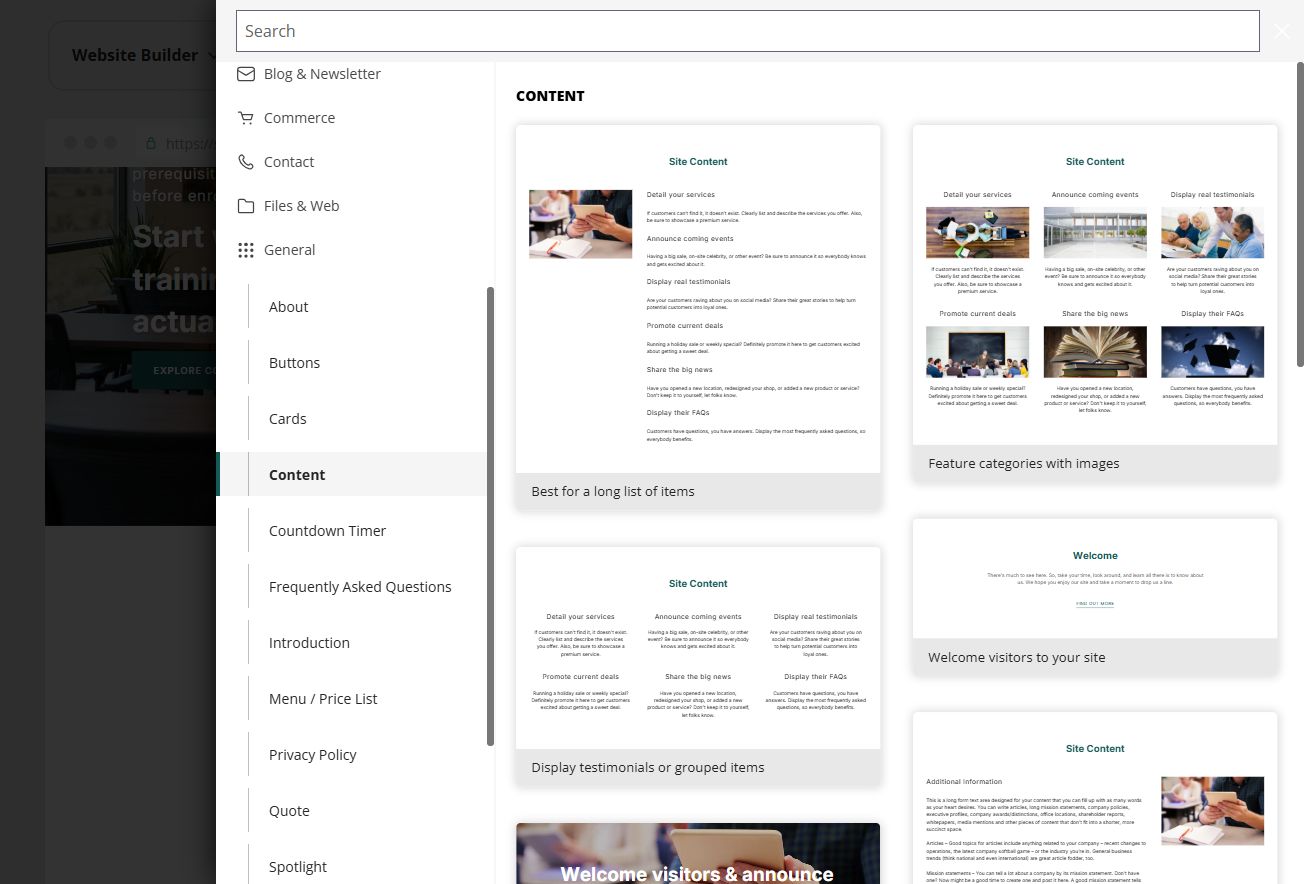Click the Blog & Newsletter envelope icon
The width and height of the screenshot is (1304, 884).
245,74
